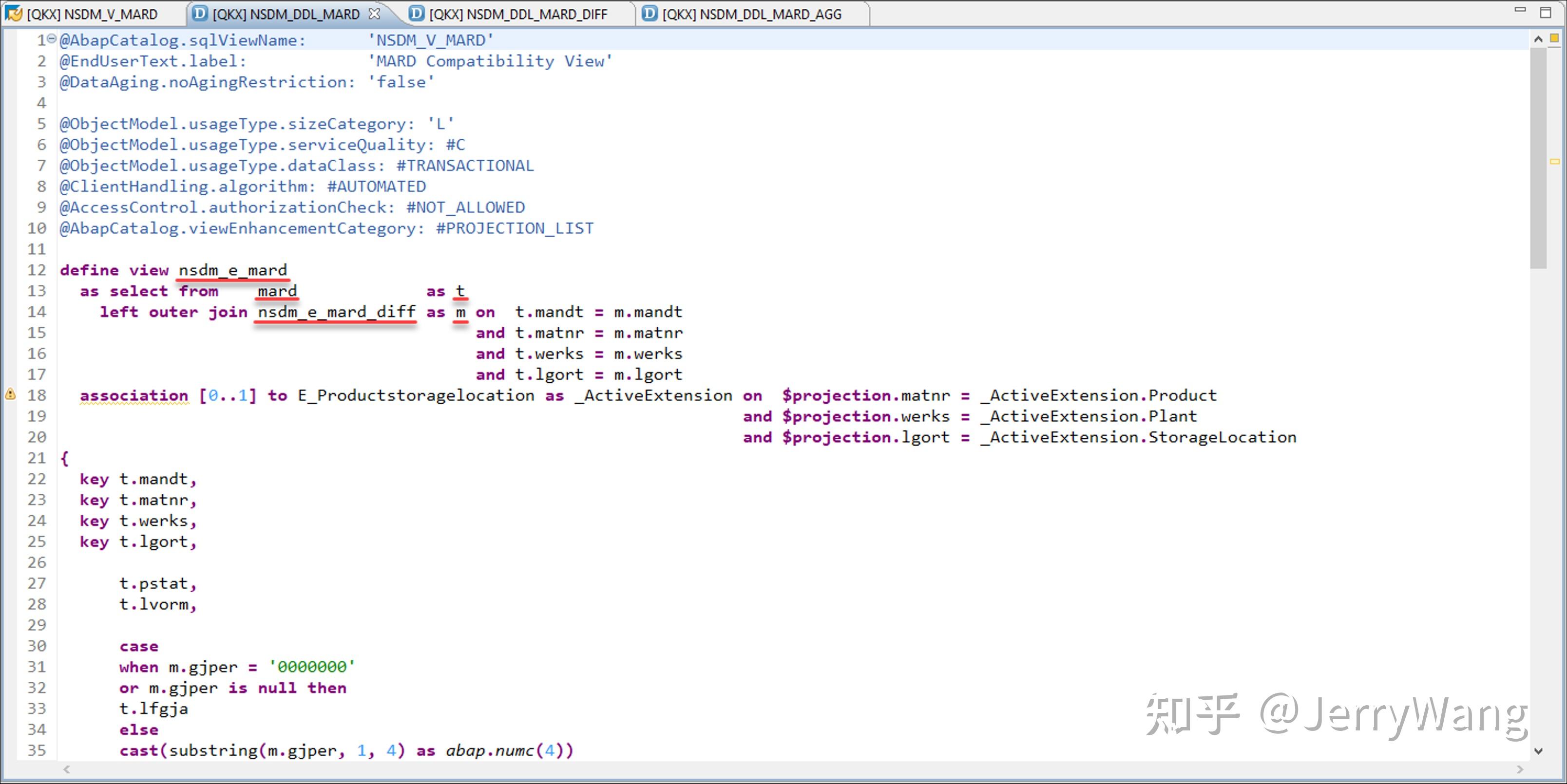Image resolution: width=1567 pixels, height=784 pixels.
Task: Switch to the NSDM_DDL_MARD_DIFF tab
Action: tap(517, 13)
